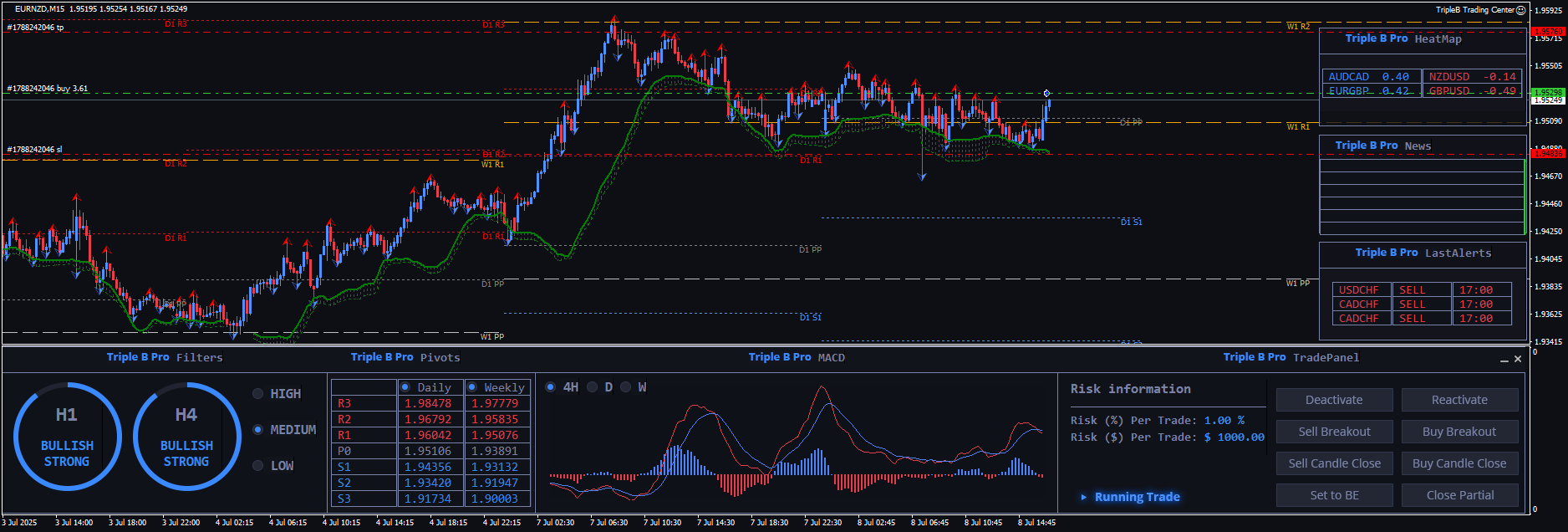Select the LOW filter radio button
Viewport: 1568px width, 532px height.
click(258, 466)
